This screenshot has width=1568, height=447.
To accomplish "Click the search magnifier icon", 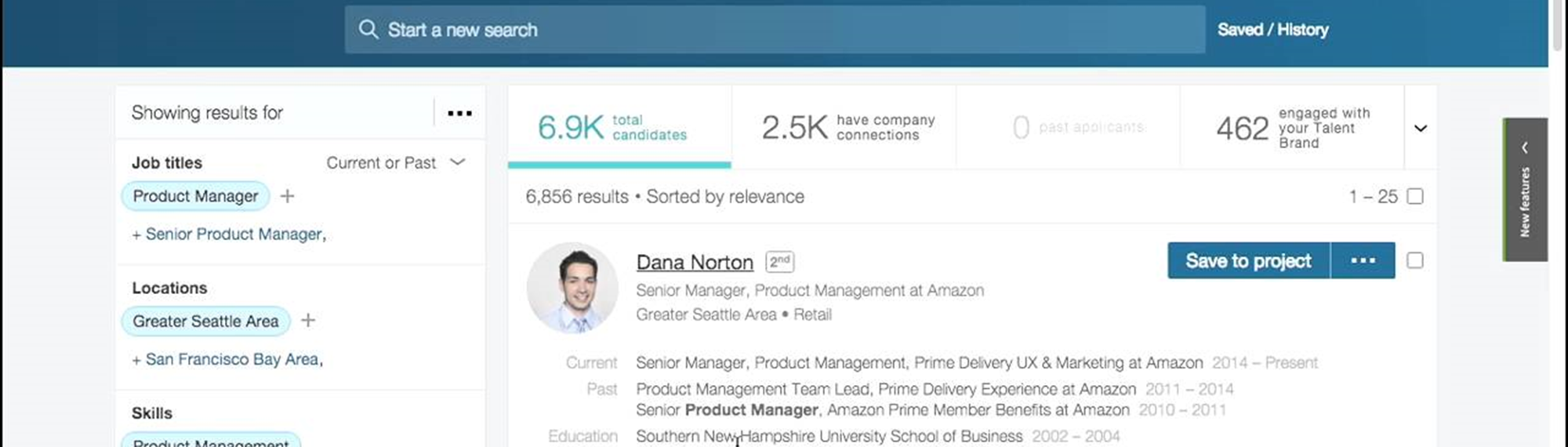I will (368, 30).
